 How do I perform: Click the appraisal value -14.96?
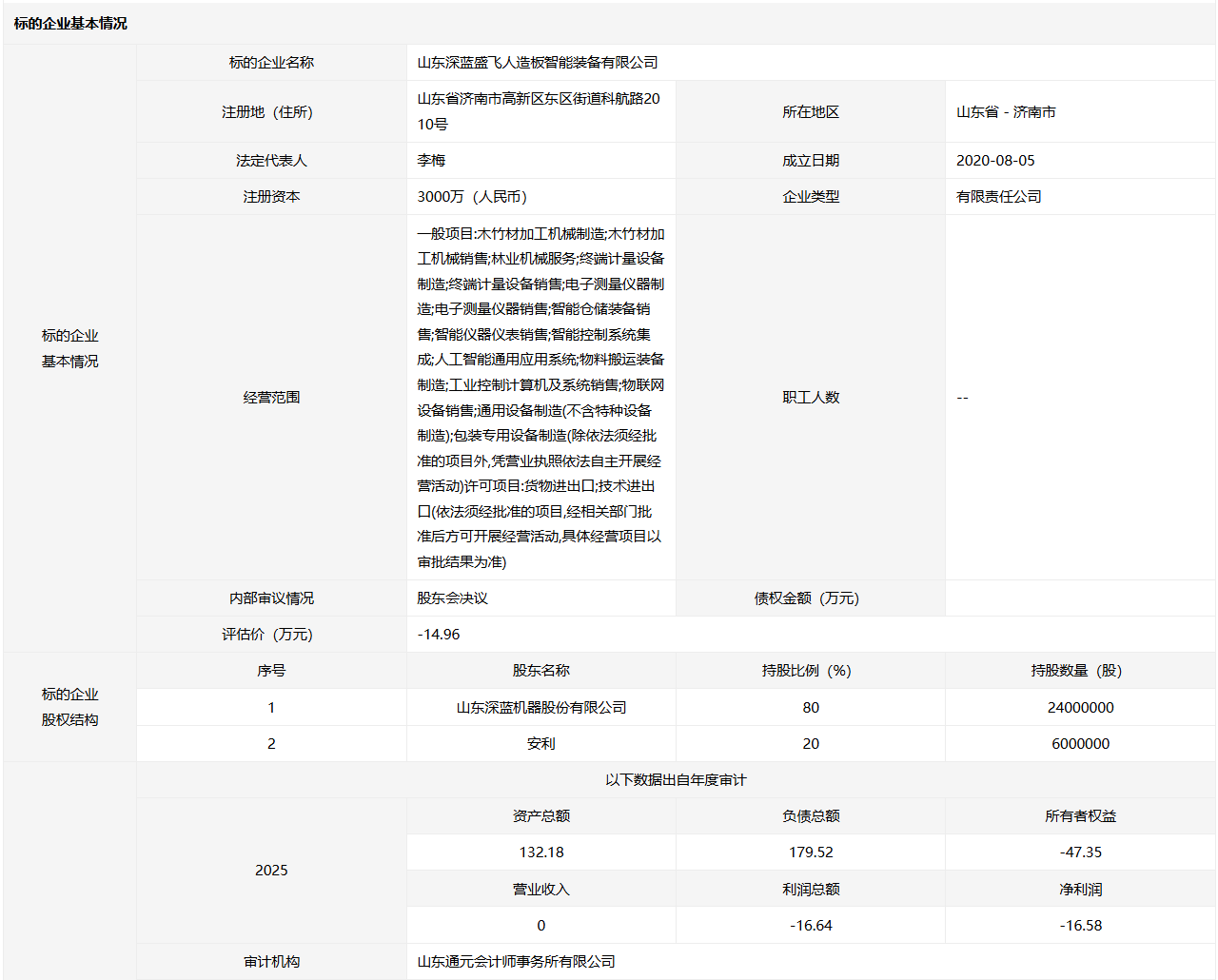[x=439, y=634]
